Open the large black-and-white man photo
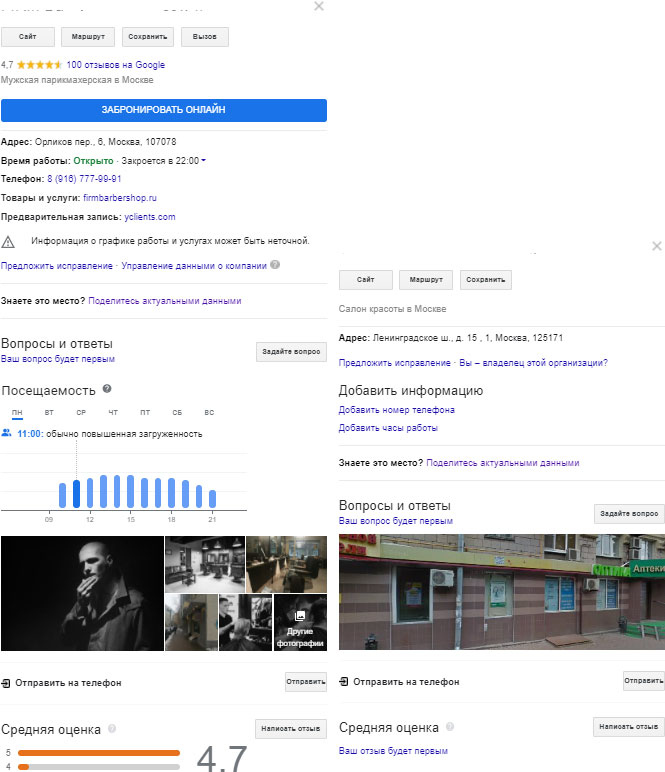Viewport: 665px width, 772px height. point(82,593)
